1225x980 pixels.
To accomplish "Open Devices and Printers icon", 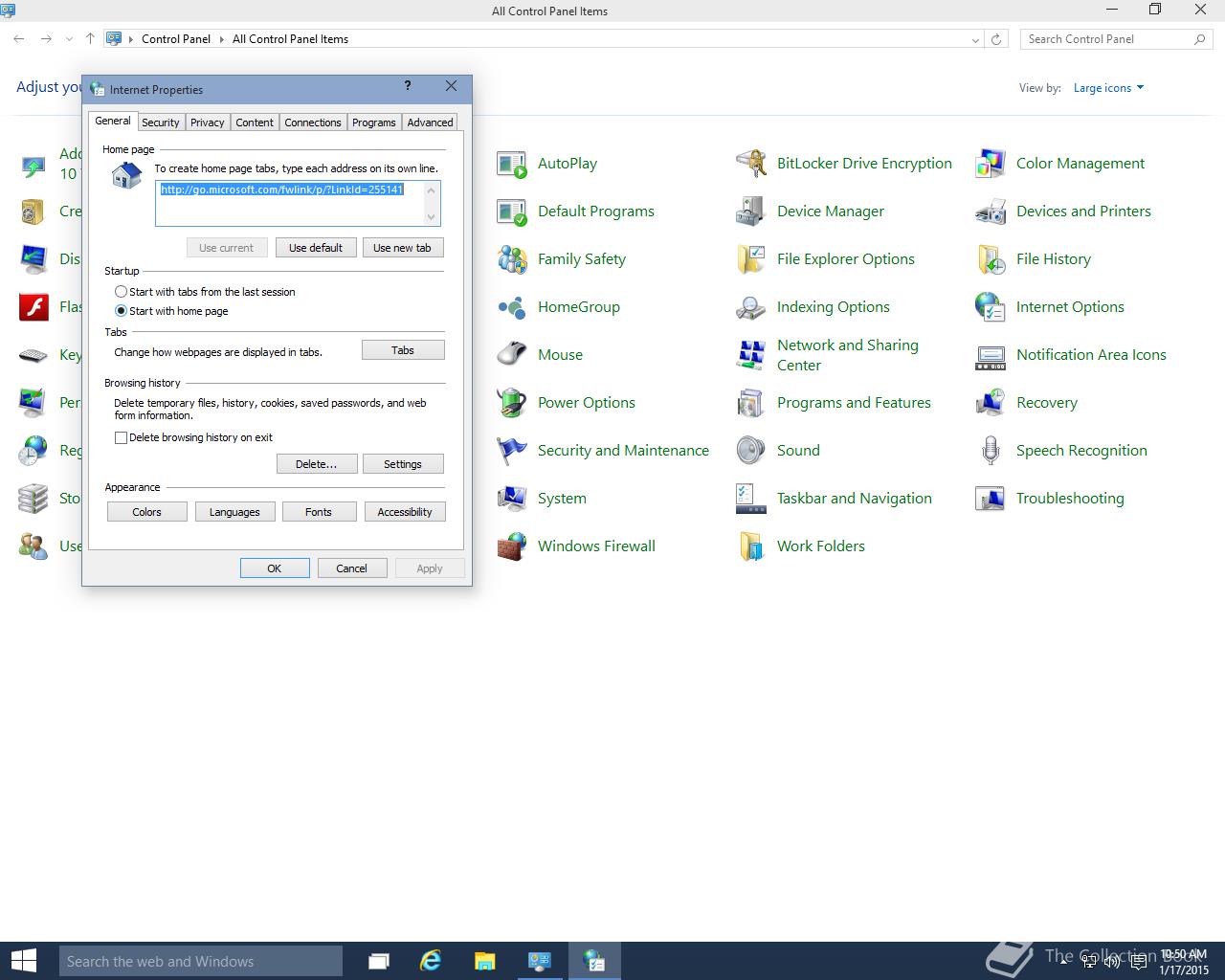I will tap(991, 212).
